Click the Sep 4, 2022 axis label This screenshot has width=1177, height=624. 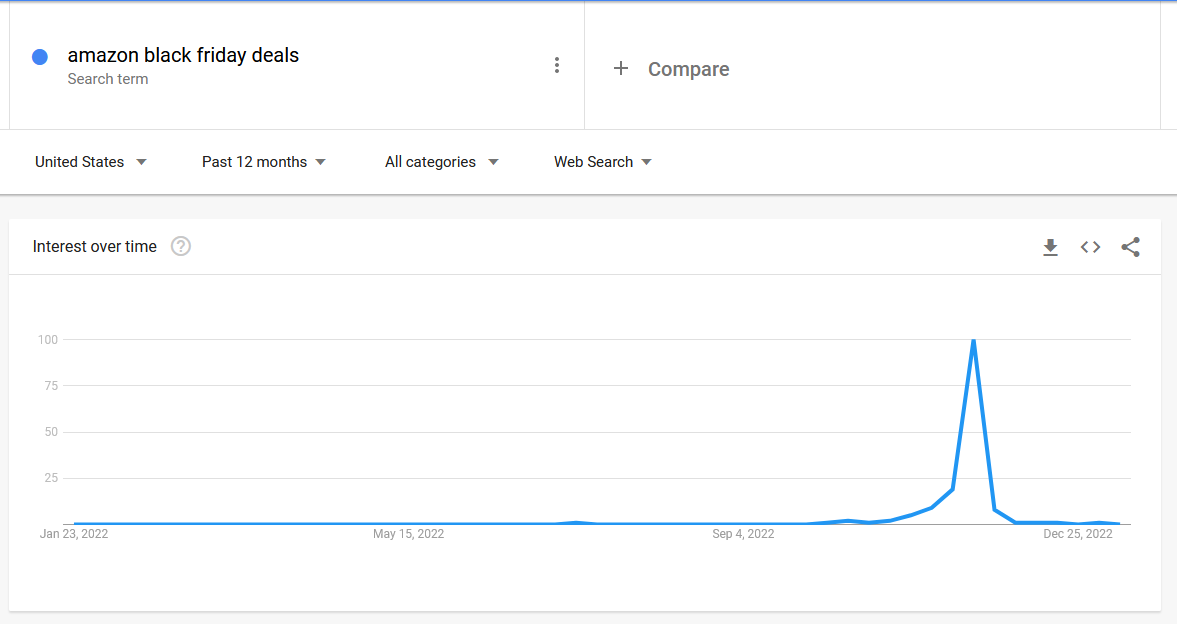point(743,534)
